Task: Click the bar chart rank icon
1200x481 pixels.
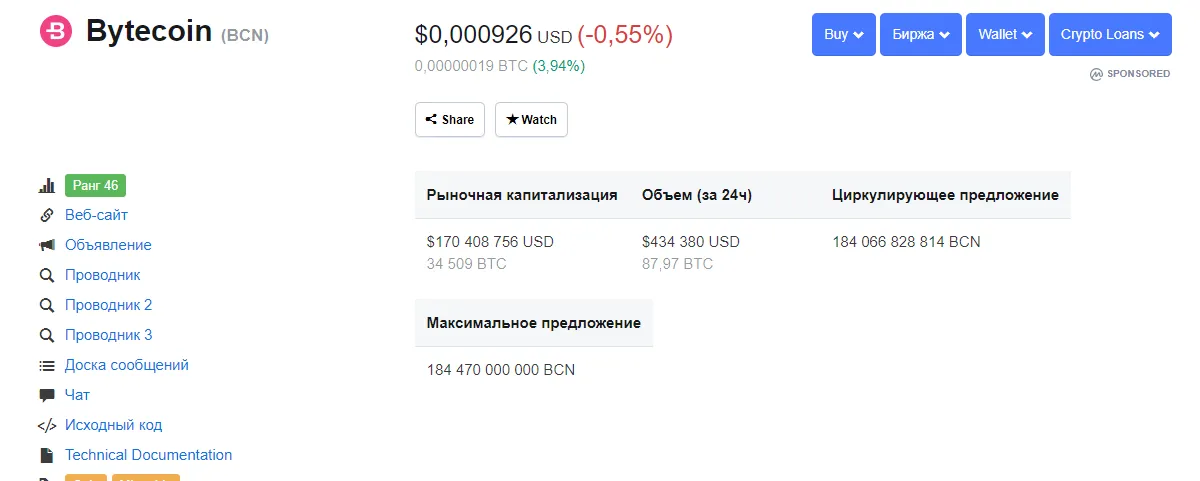Action: (x=46, y=185)
